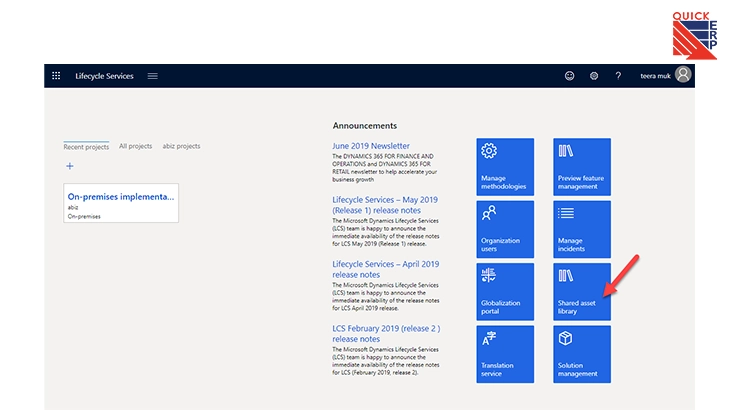Open the Translation service tile
Viewport: 729px width, 410px height.
click(505, 354)
